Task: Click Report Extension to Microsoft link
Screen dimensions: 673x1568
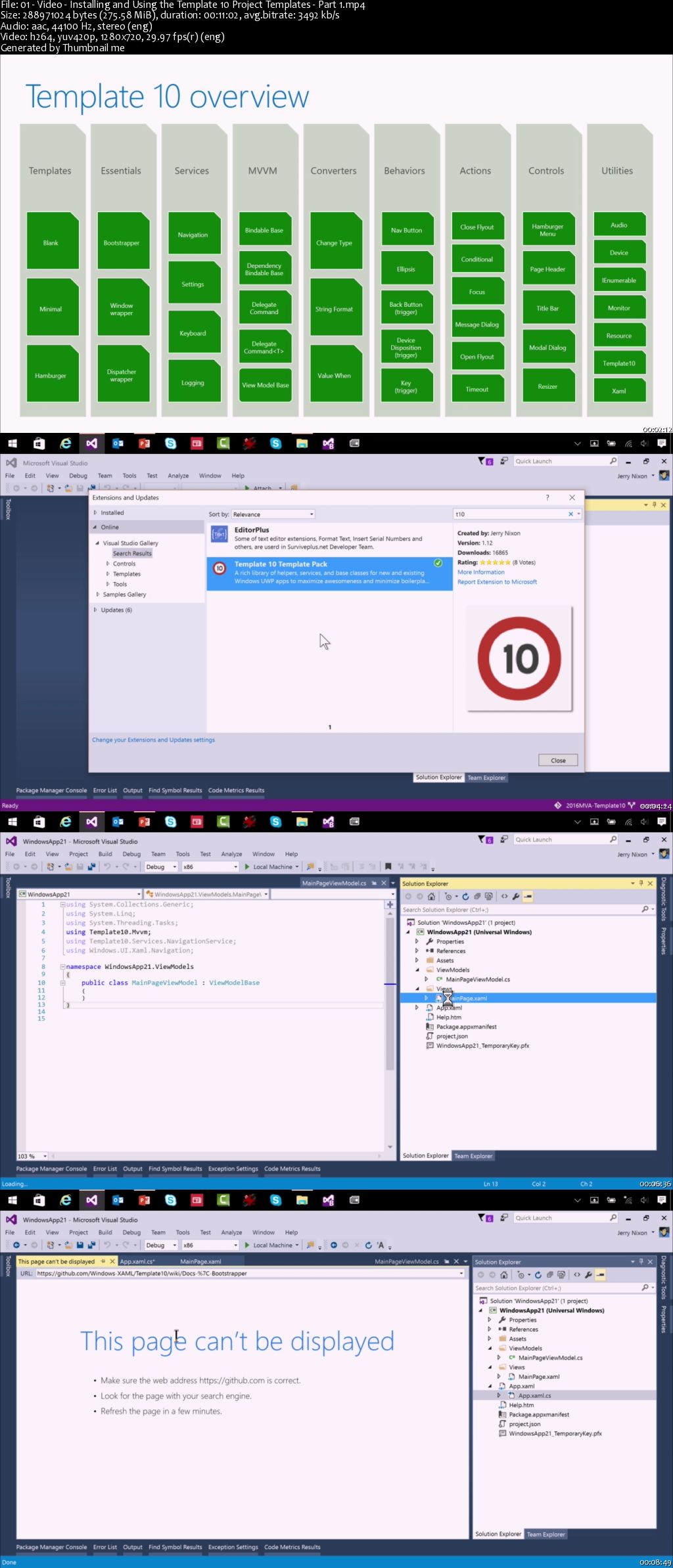Action: pyautogui.click(x=497, y=582)
